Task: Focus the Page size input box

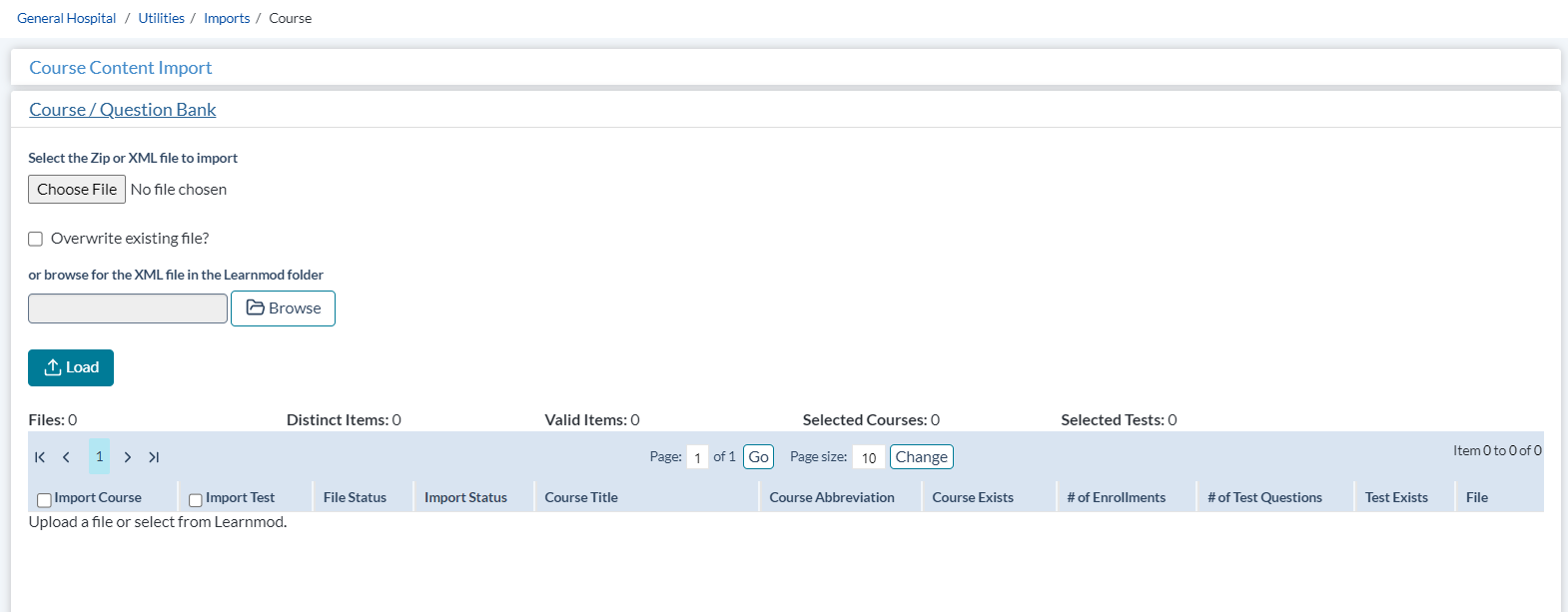Action: coord(868,457)
